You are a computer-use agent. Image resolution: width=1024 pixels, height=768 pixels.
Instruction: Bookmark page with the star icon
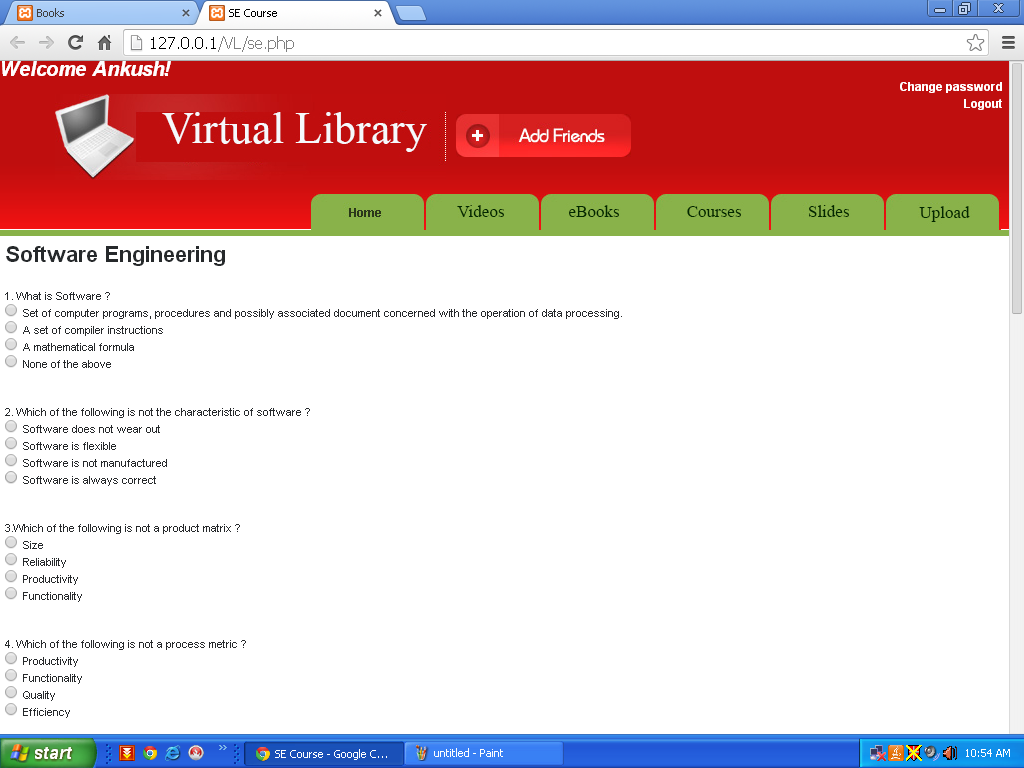[x=975, y=43]
